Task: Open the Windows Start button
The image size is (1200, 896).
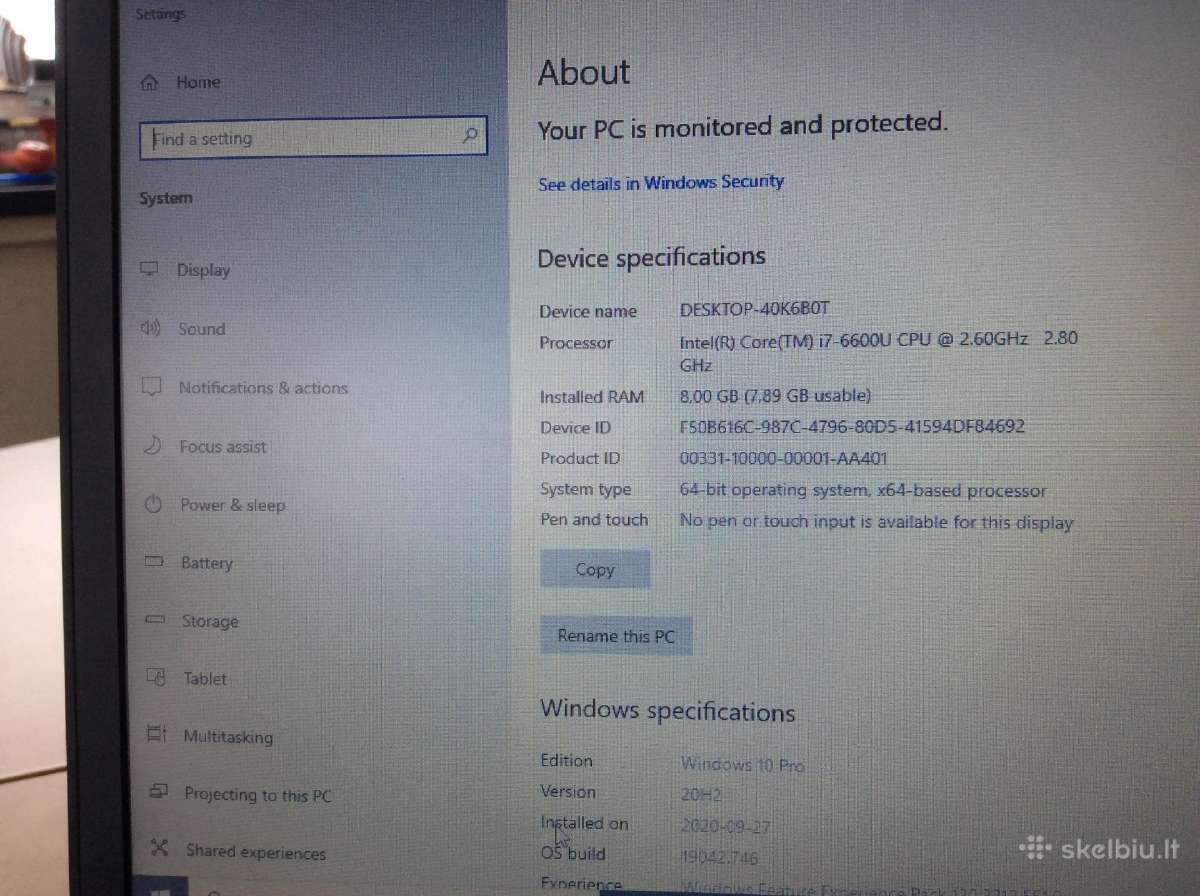Action: coord(159,888)
